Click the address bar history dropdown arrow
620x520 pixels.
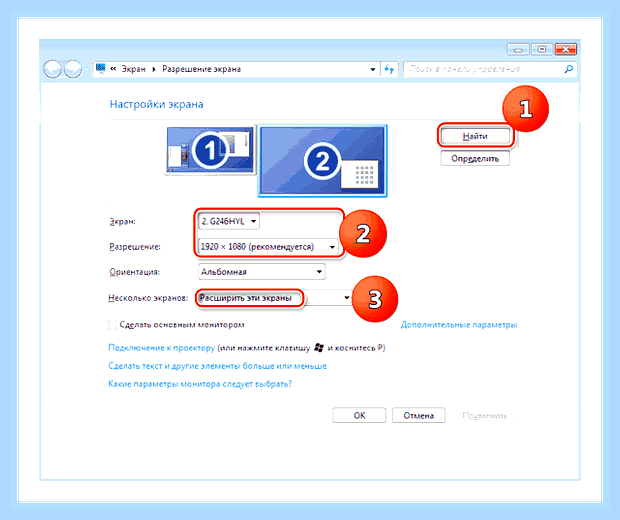(x=372, y=69)
